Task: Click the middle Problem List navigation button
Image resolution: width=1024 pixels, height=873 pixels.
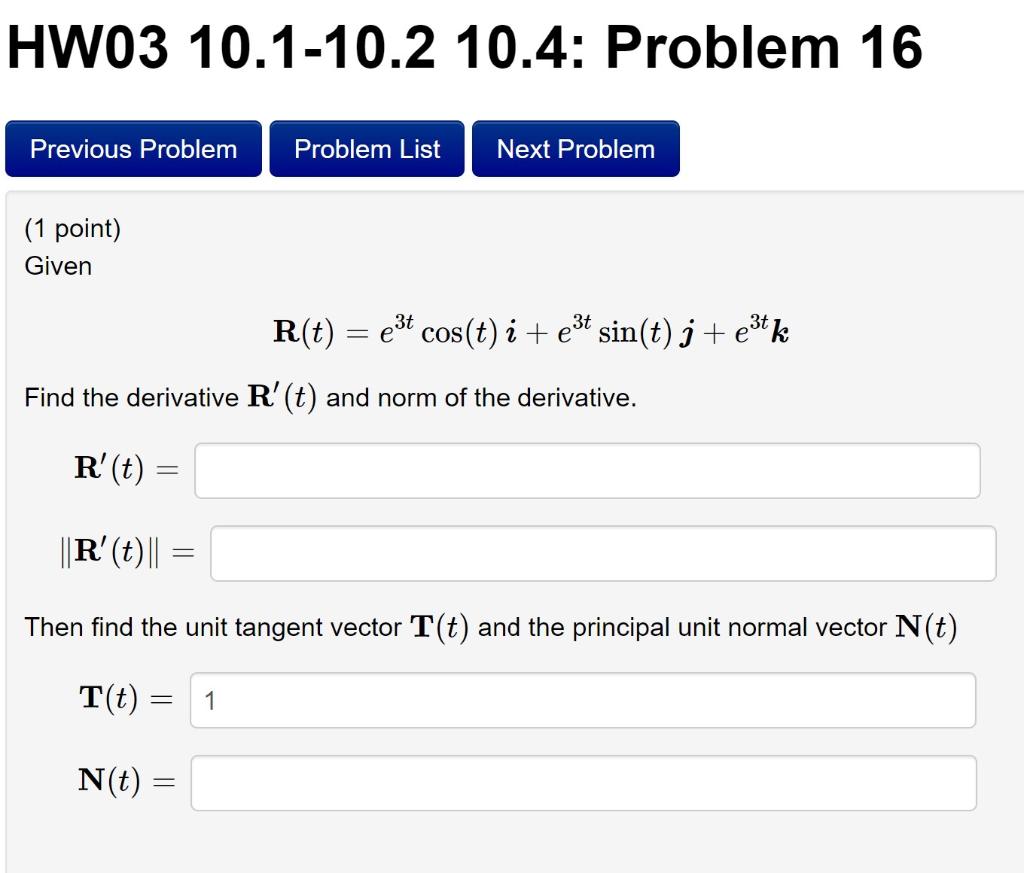Action: coord(366,148)
